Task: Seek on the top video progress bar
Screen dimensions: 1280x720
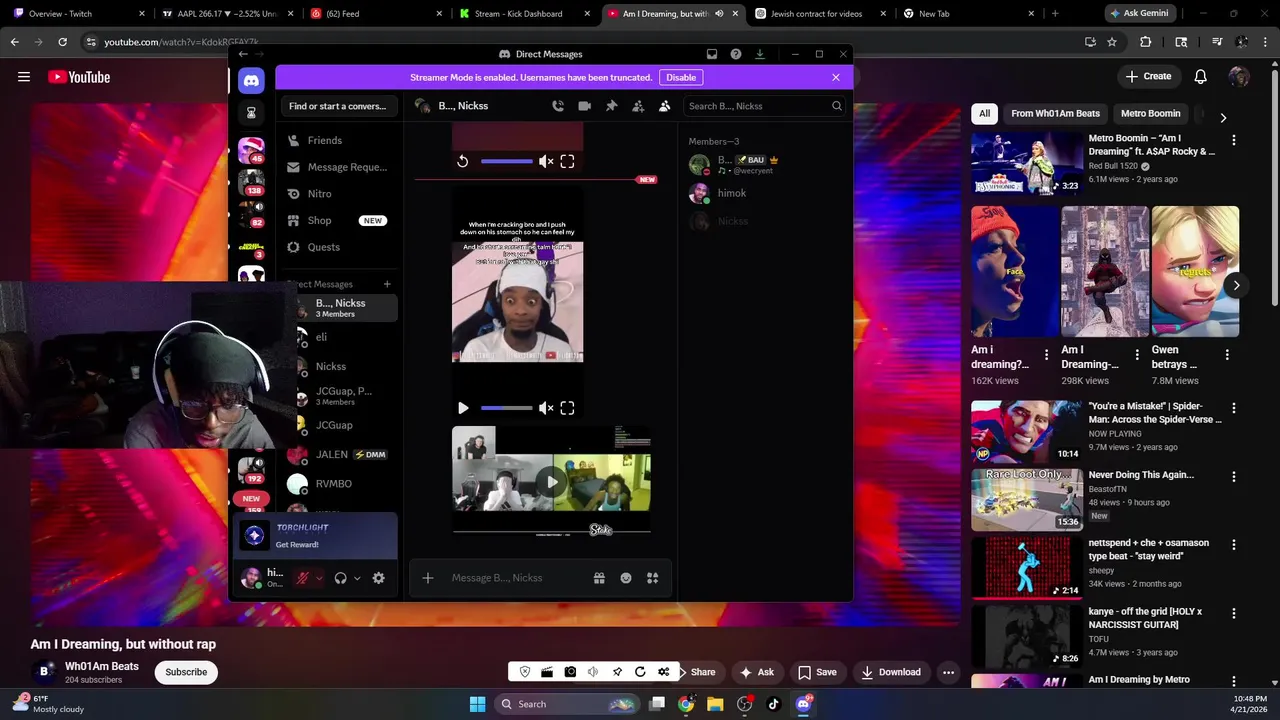Action: [x=507, y=161]
